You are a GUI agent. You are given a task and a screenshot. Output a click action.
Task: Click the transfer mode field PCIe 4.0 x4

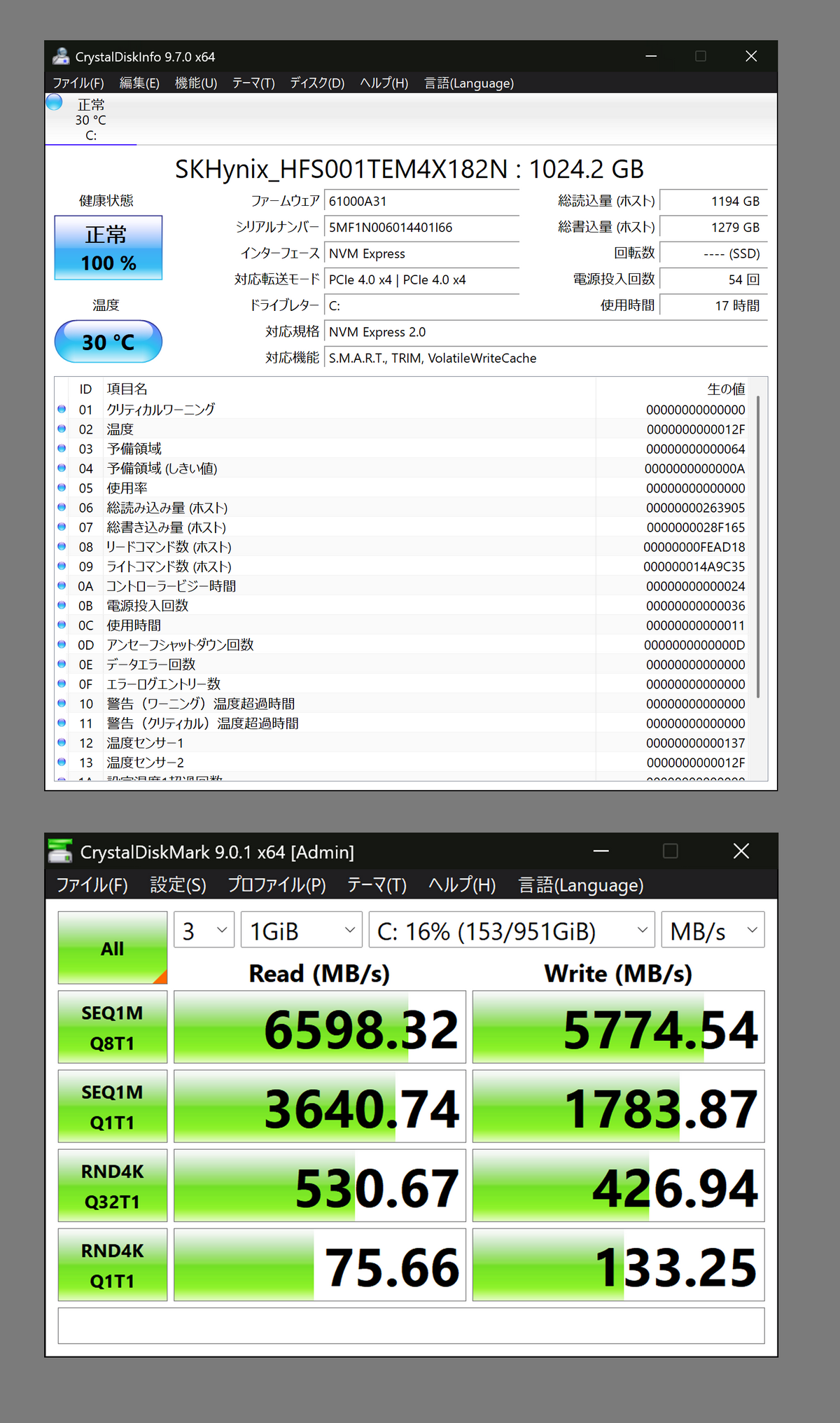(x=422, y=280)
